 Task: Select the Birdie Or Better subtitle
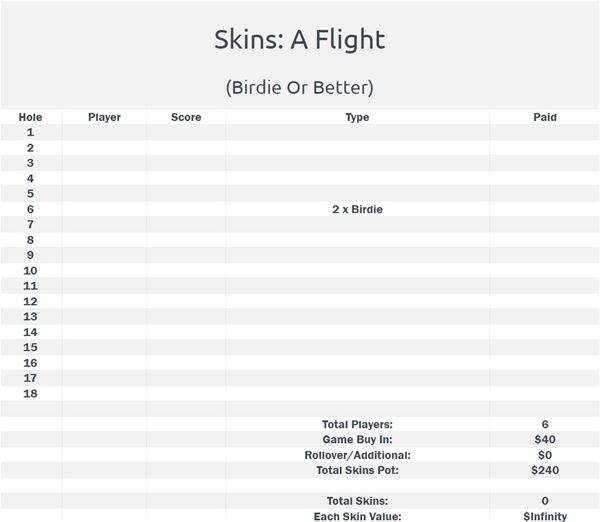tap(300, 88)
